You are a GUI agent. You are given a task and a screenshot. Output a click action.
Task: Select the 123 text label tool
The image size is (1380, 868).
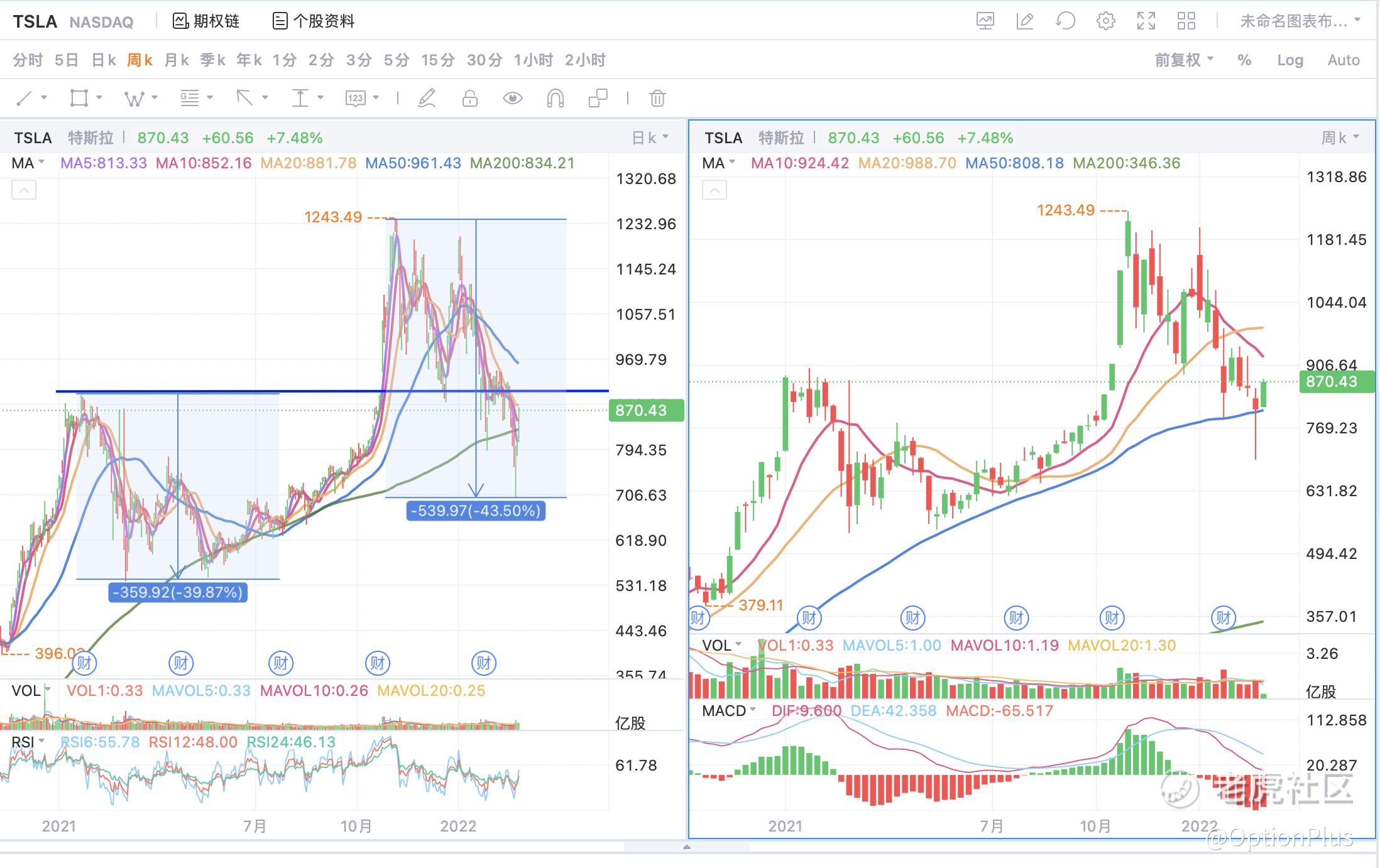355,98
